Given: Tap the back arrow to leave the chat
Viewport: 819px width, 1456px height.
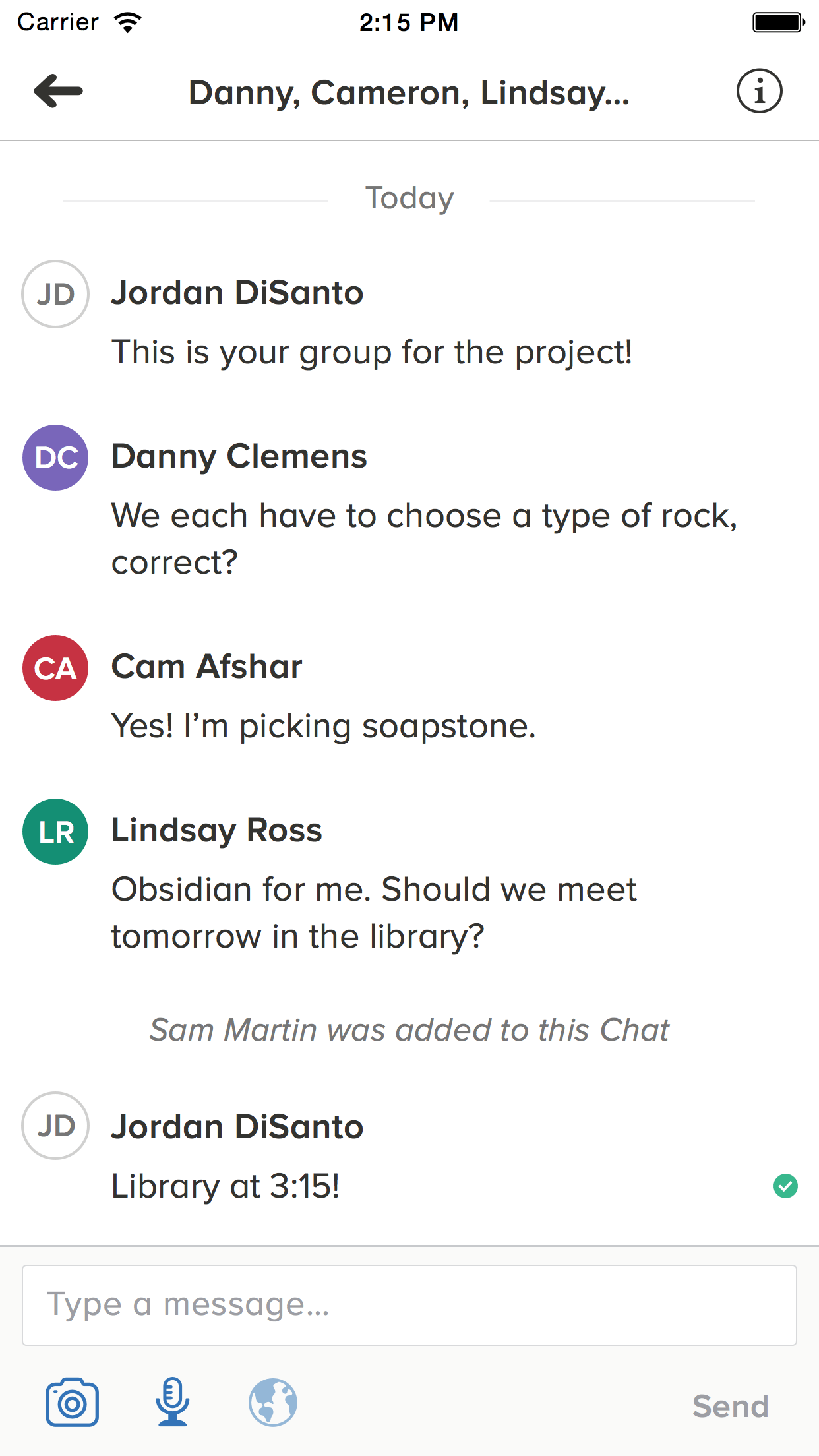Looking at the screenshot, I should (x=58, y=92).
